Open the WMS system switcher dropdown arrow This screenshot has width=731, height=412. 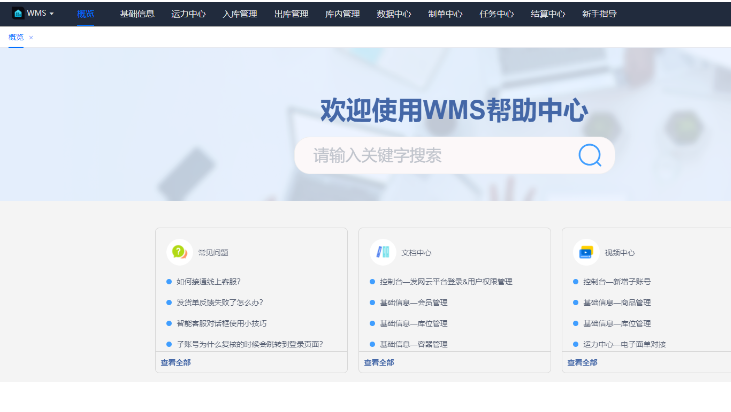click(x=51, y=14)
